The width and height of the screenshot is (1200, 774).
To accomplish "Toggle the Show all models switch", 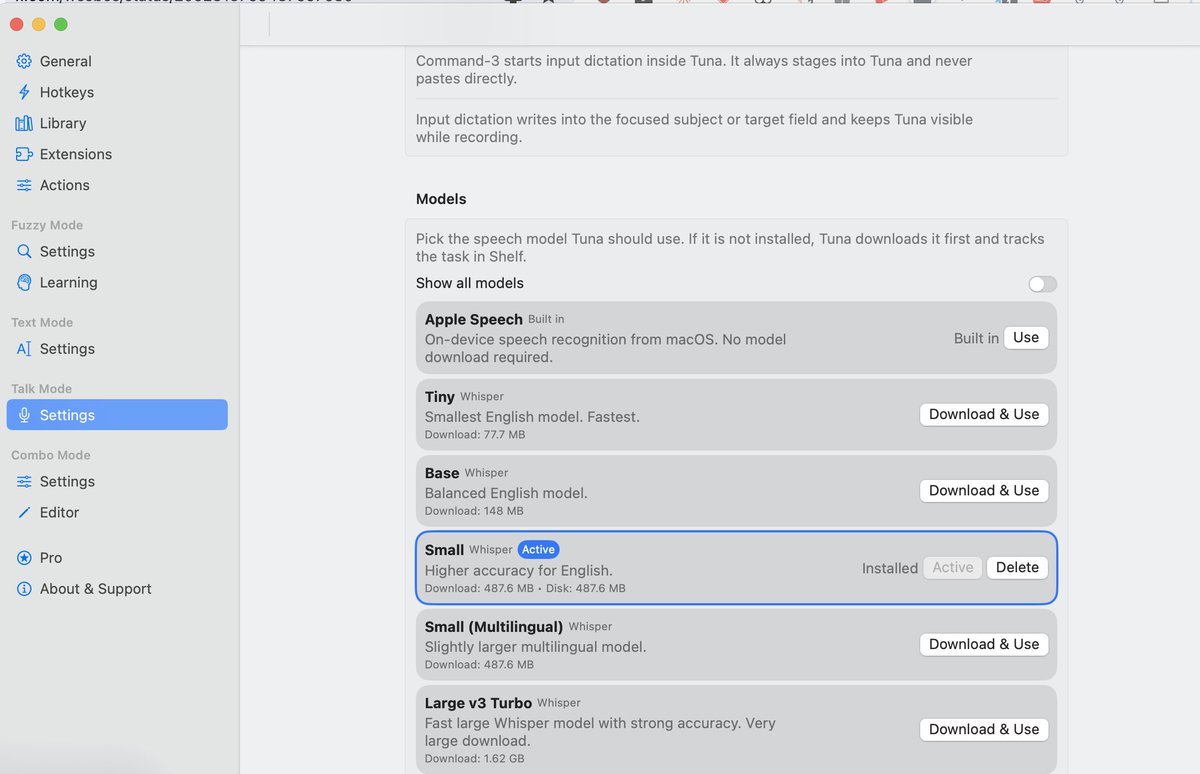I will point(1042,284).
